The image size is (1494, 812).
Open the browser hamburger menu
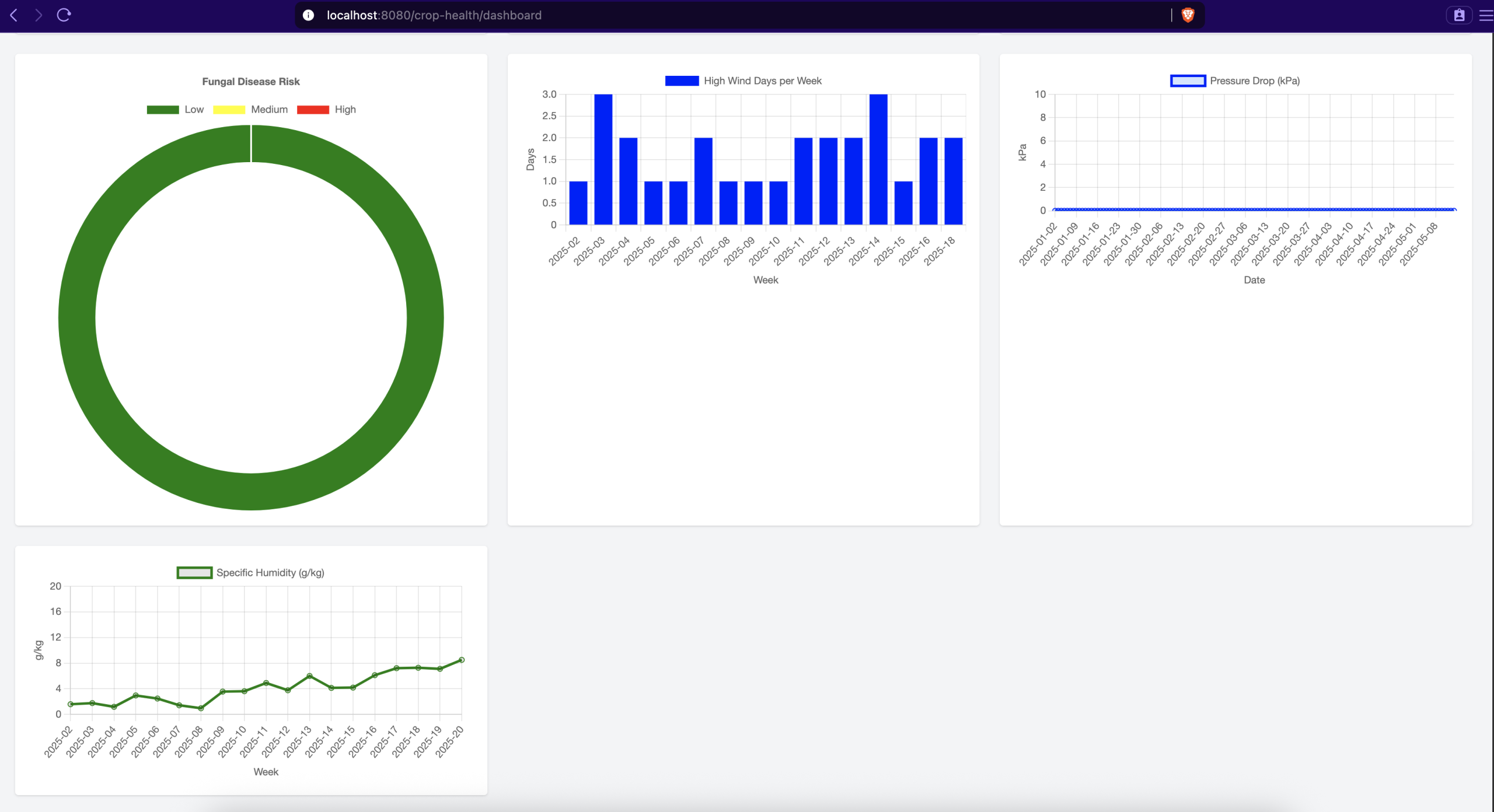1486,15
